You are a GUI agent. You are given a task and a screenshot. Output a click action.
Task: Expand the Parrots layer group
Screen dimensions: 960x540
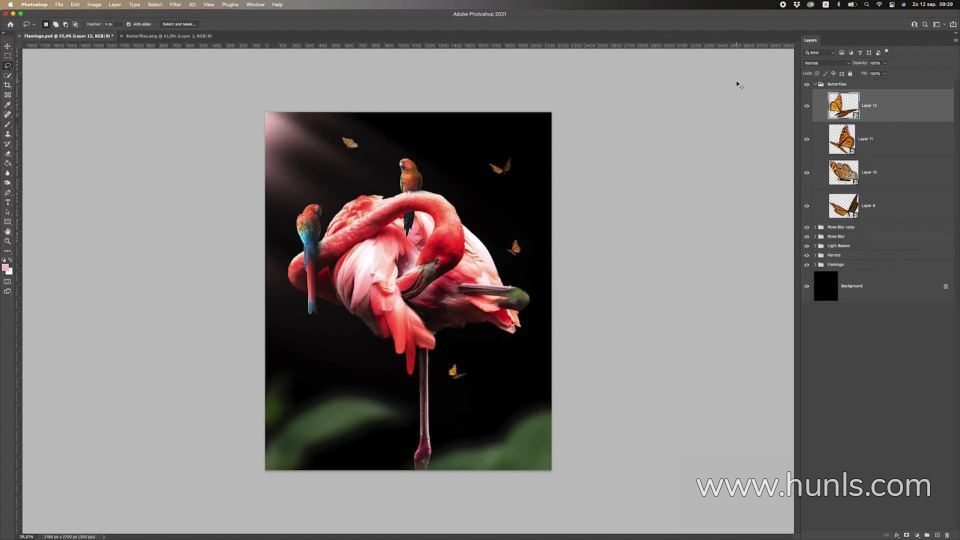815,255
